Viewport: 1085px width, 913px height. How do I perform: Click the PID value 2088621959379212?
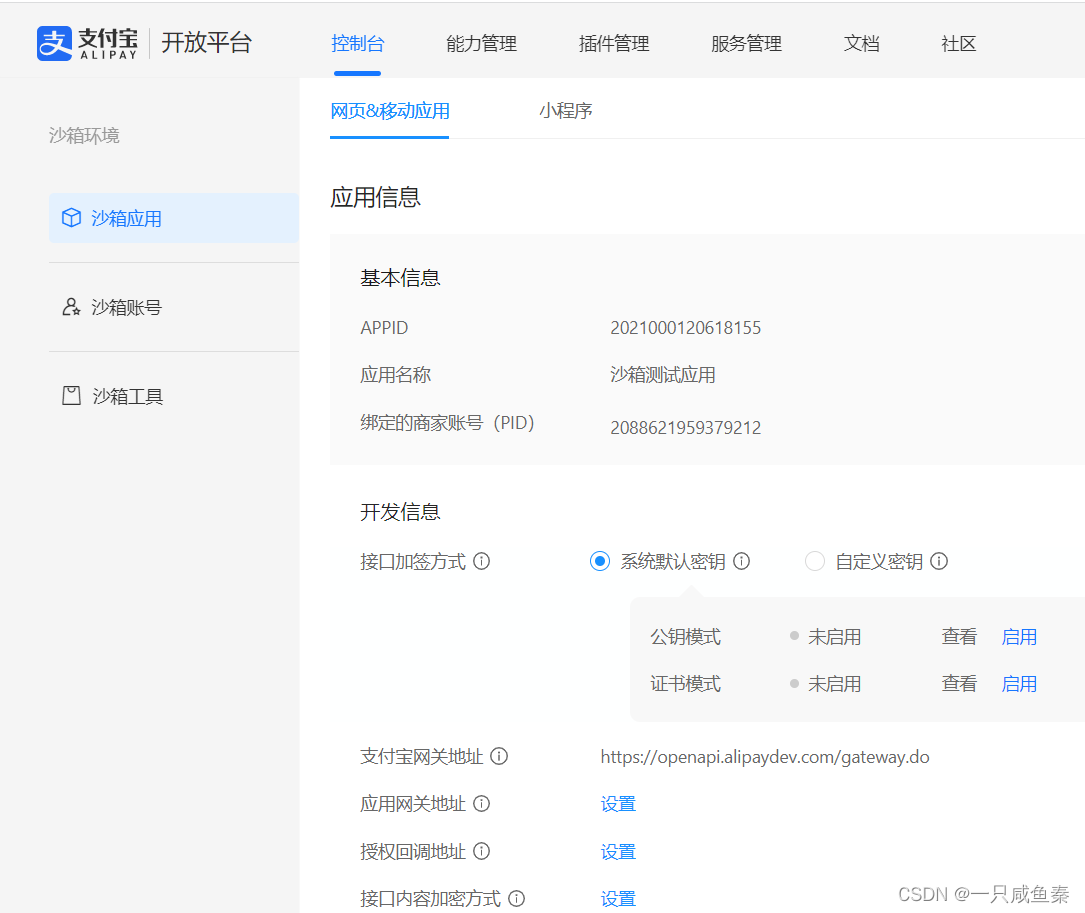686,427
